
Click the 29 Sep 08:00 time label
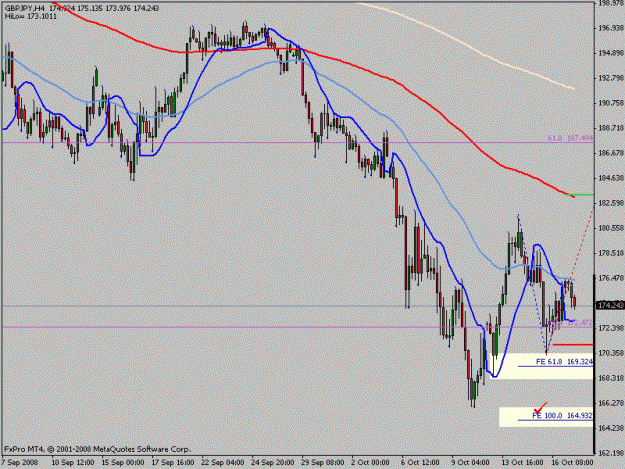[x=323, y=463]
